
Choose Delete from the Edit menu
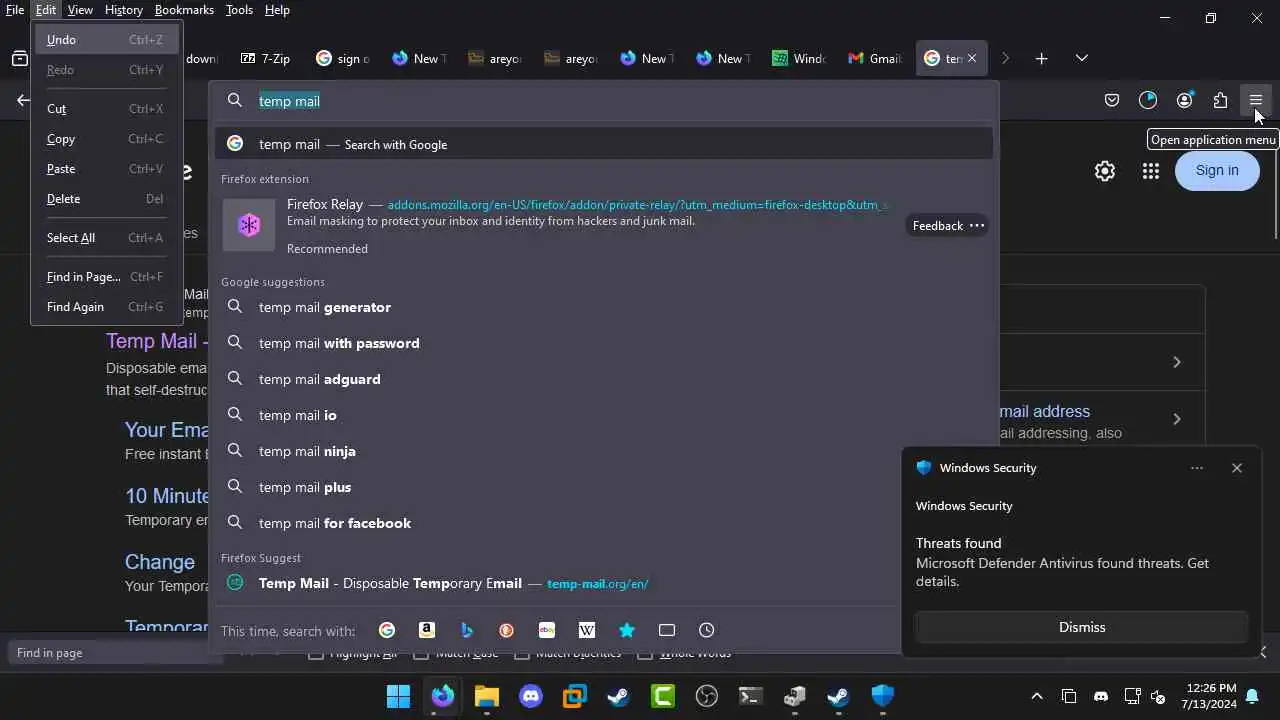106,199
